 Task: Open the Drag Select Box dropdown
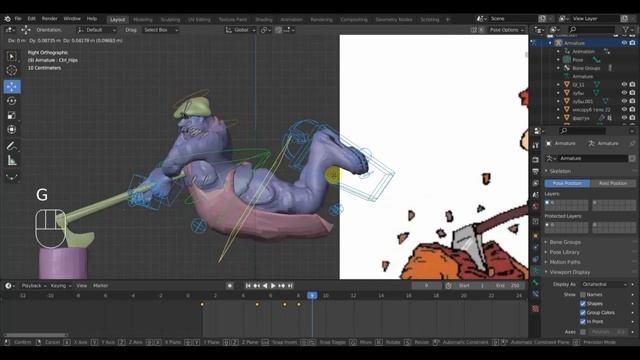[160, 30]
